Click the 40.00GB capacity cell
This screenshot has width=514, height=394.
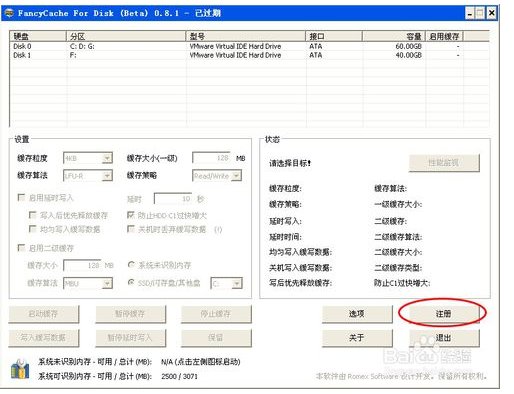click(408, 55)
